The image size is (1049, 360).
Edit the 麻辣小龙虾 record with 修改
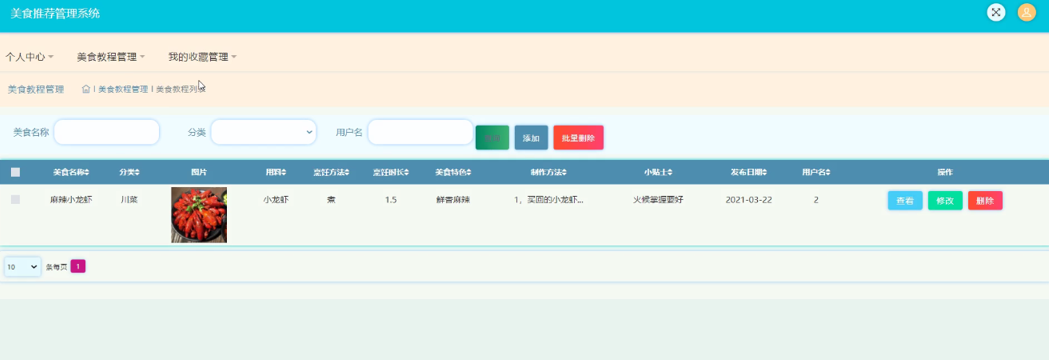pyautogui.click(x=945, y=201)
